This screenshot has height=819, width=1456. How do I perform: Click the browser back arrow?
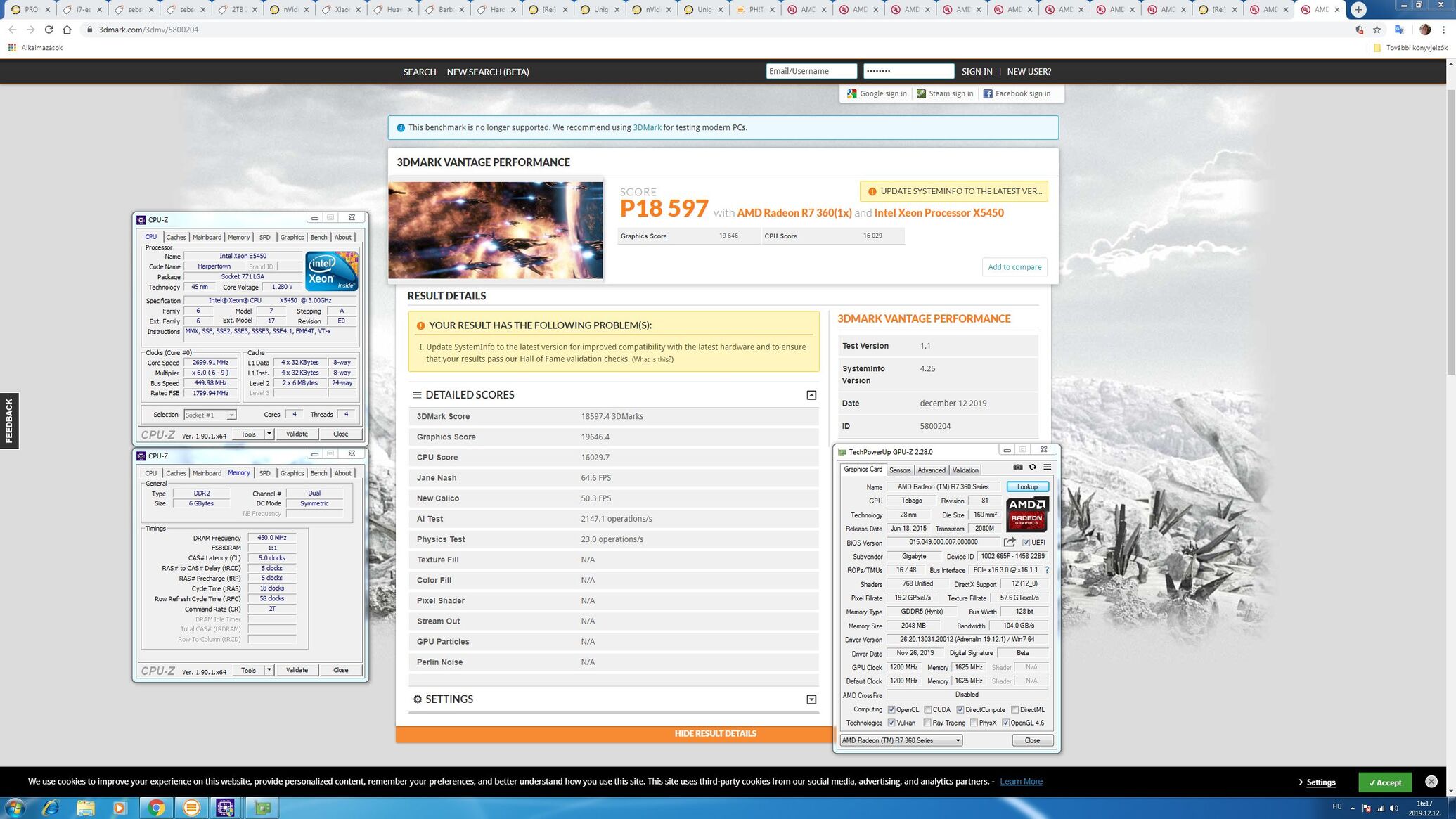(13, 30)
